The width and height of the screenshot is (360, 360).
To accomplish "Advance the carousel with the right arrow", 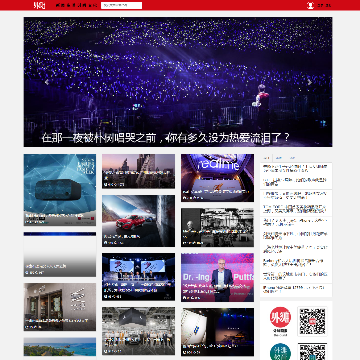I will pos(309,82).
